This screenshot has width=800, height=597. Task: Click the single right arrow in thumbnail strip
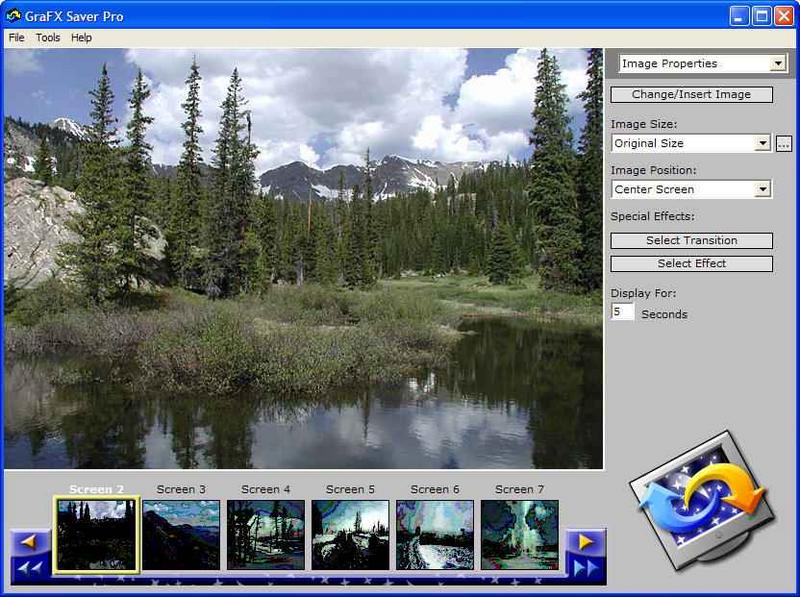(x=586, y=541)
